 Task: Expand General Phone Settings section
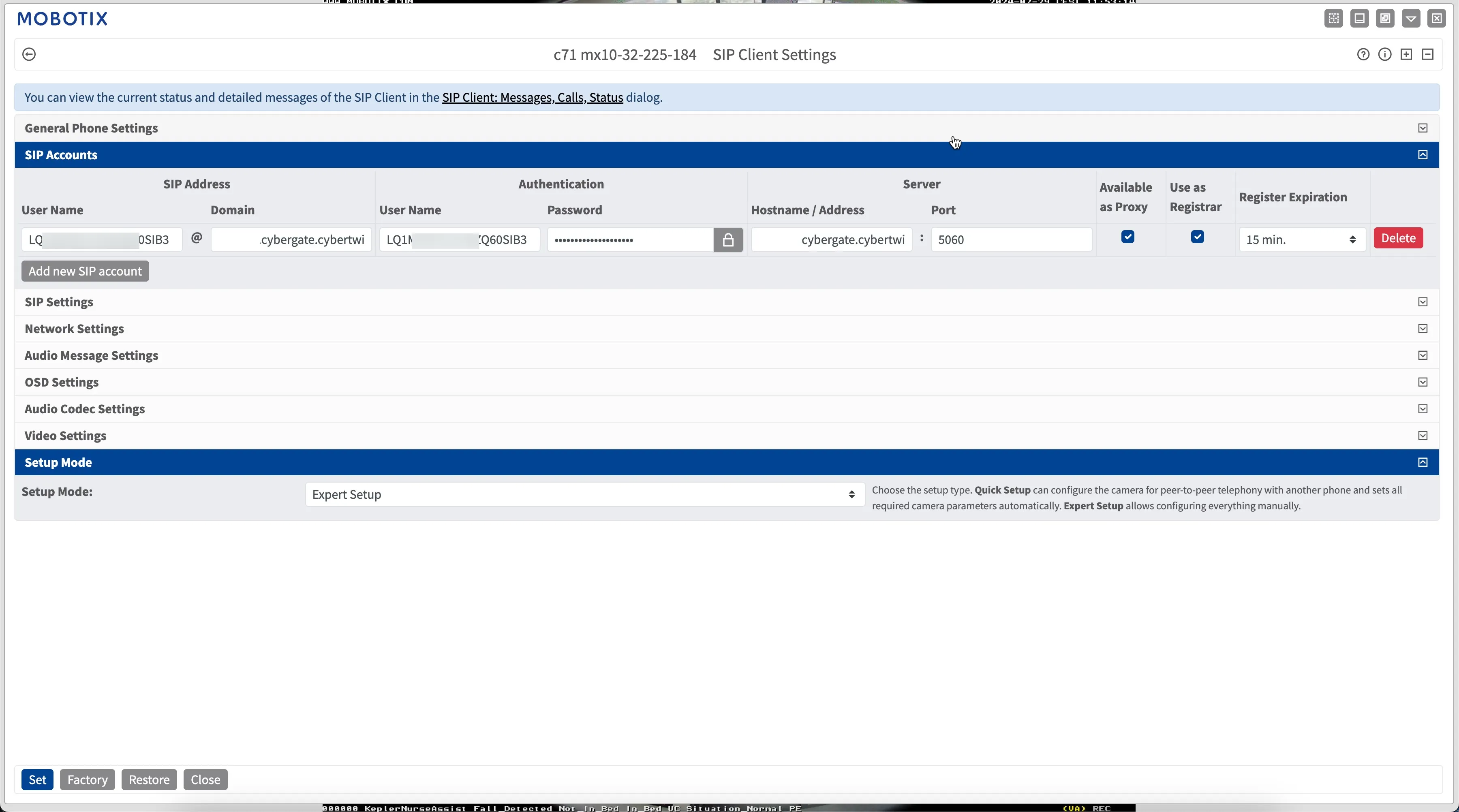[x=727, y=128]
